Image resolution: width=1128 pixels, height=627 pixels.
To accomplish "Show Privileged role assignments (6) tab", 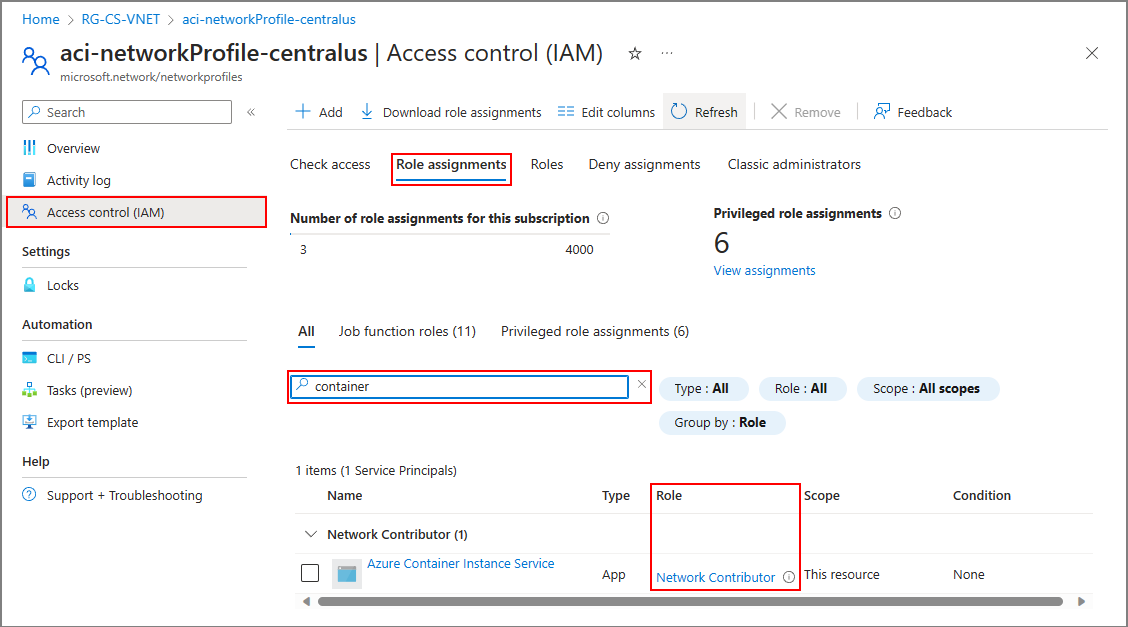I will pyautogui.click(x=595, y=331).
